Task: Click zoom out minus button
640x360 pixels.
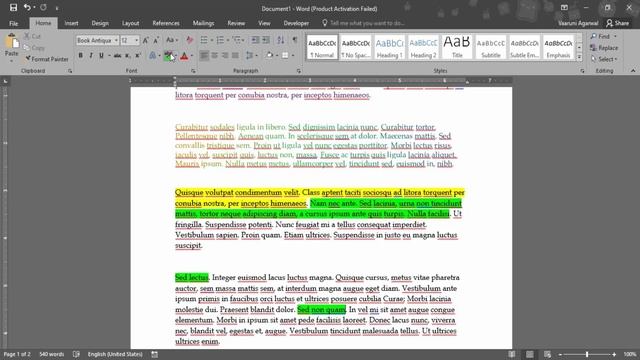Action: (560, 354)
